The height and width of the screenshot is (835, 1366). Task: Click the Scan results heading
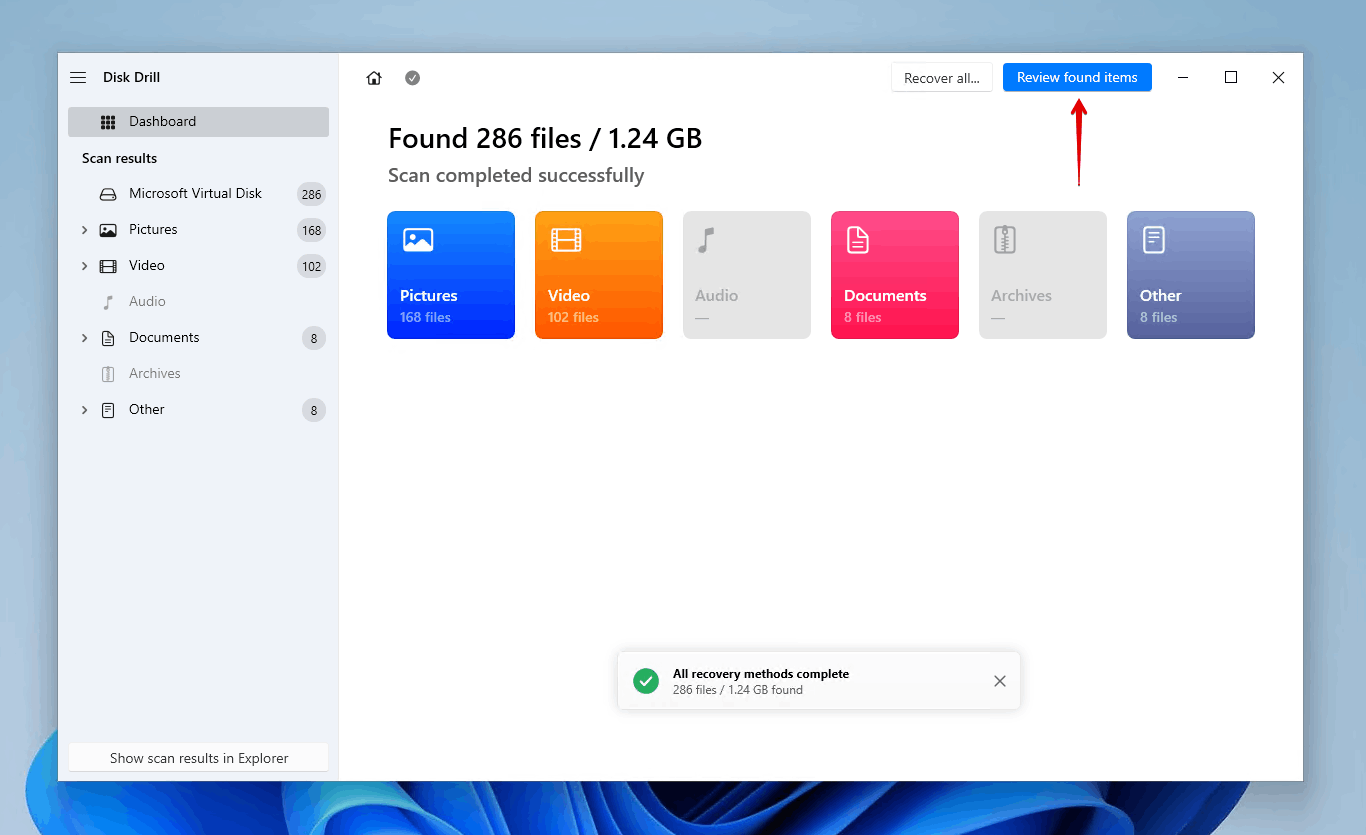tap(119, 158)
